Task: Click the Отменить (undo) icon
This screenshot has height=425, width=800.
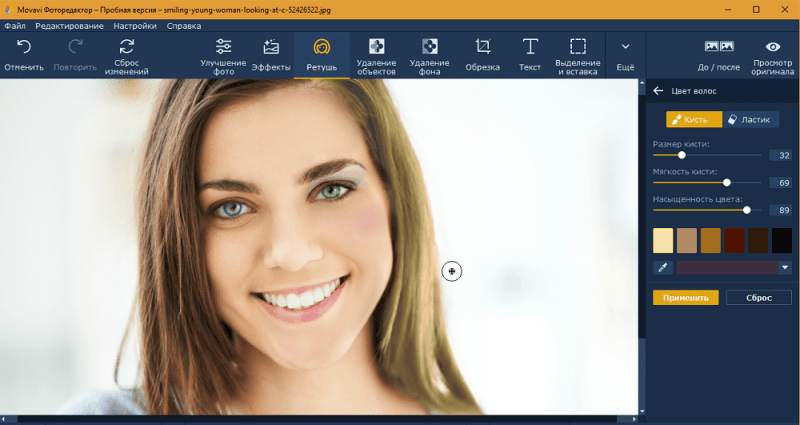Action: (x=24, y=47)
